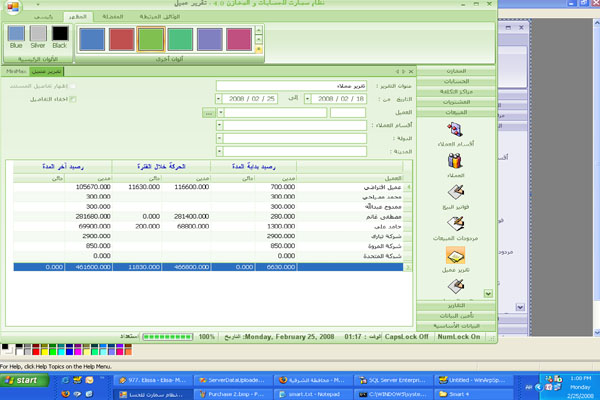Select the Blue main color theme
The height and width of the screenshot is (400, 600).
16,37
